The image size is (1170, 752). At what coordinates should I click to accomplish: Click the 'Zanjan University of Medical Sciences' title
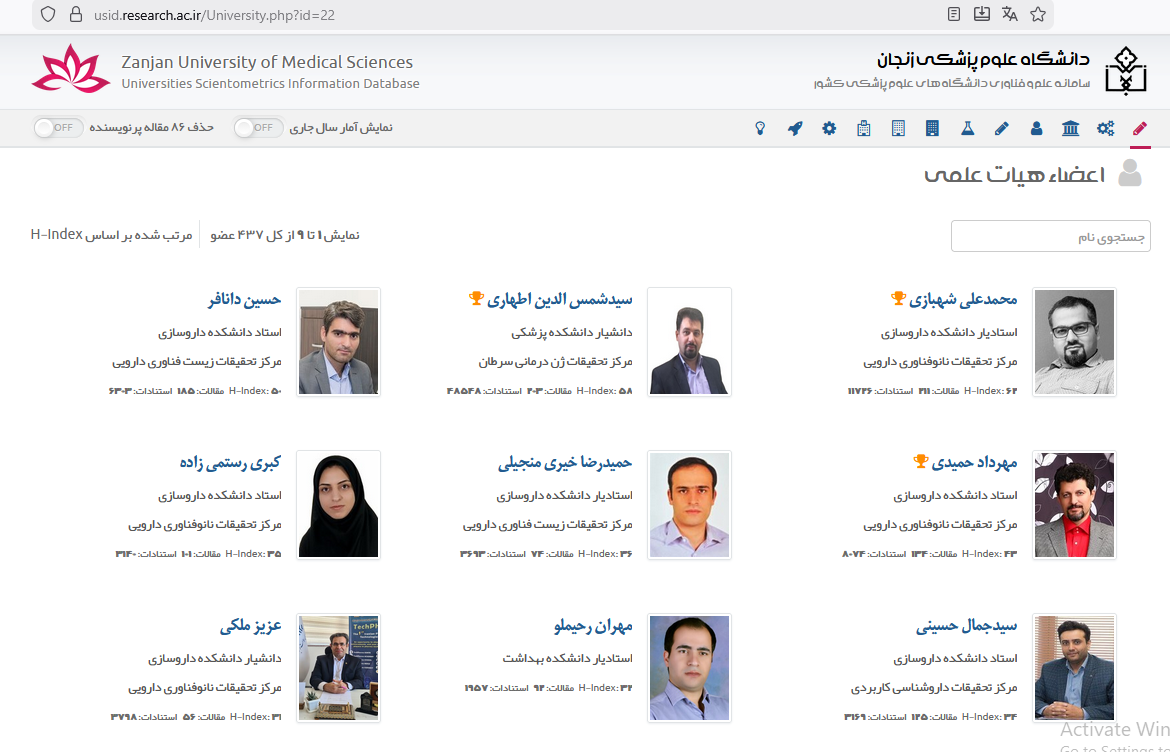pos(267,62)
